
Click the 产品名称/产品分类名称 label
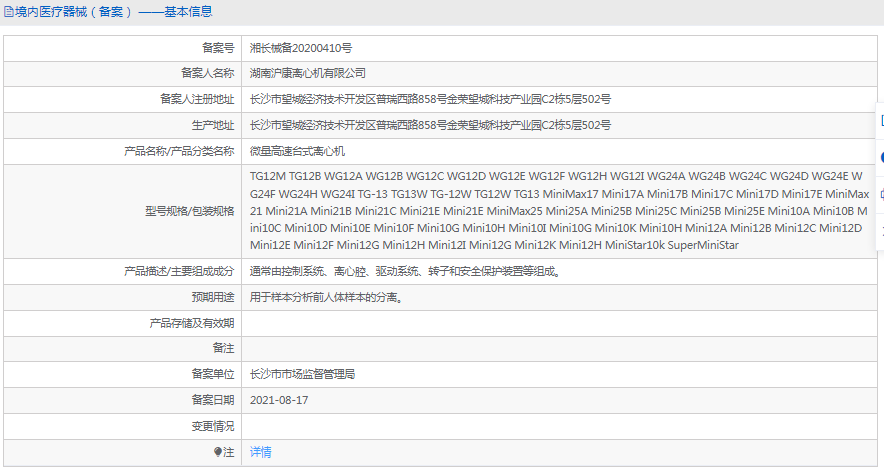[179, 151]
